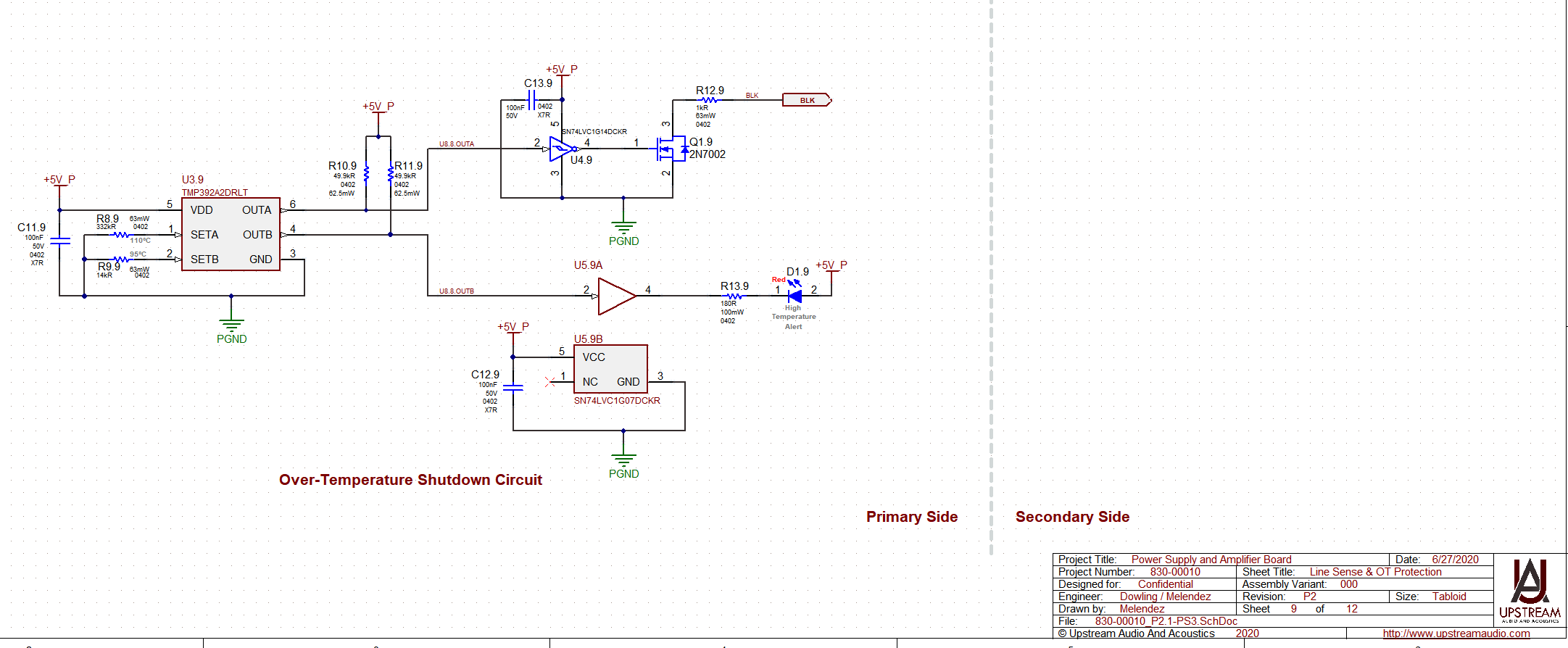Select the Q1.9 2N7002 MOSFET symbol
This screenshot has width=1568, height=648.
[671, 149]
